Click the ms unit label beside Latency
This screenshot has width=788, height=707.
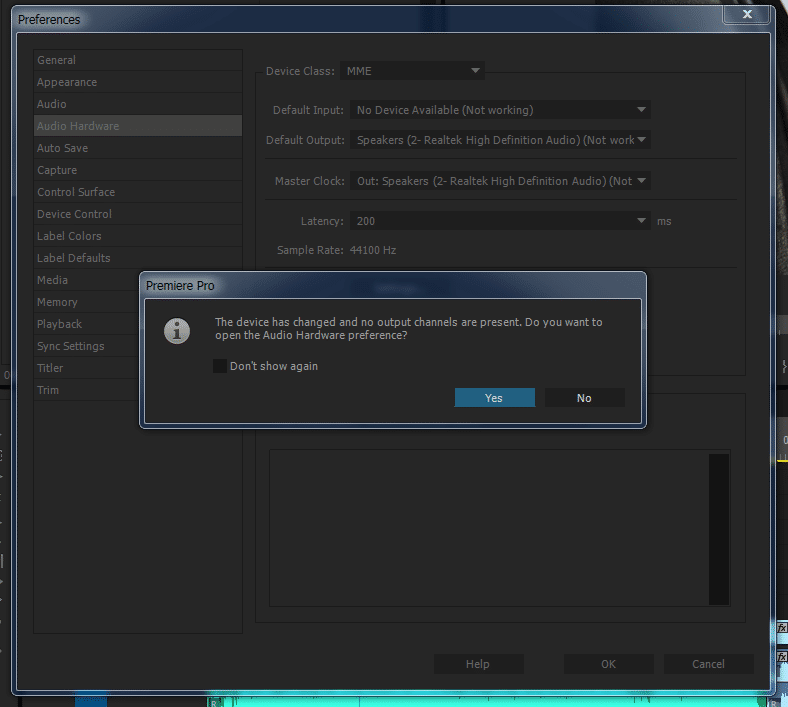coord(664,222)
